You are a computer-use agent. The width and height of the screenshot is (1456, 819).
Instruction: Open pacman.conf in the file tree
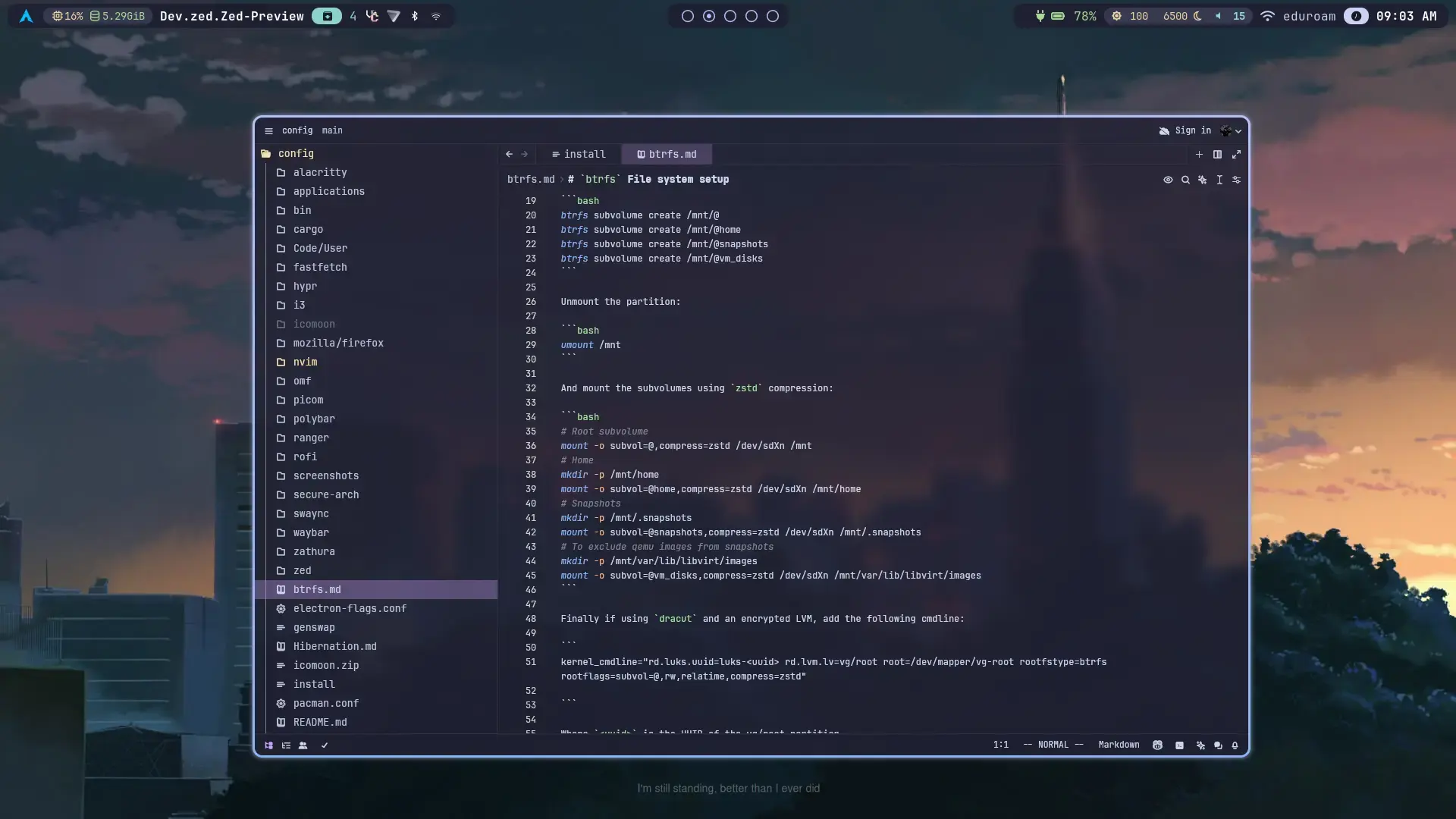click(x=377, y=703)
